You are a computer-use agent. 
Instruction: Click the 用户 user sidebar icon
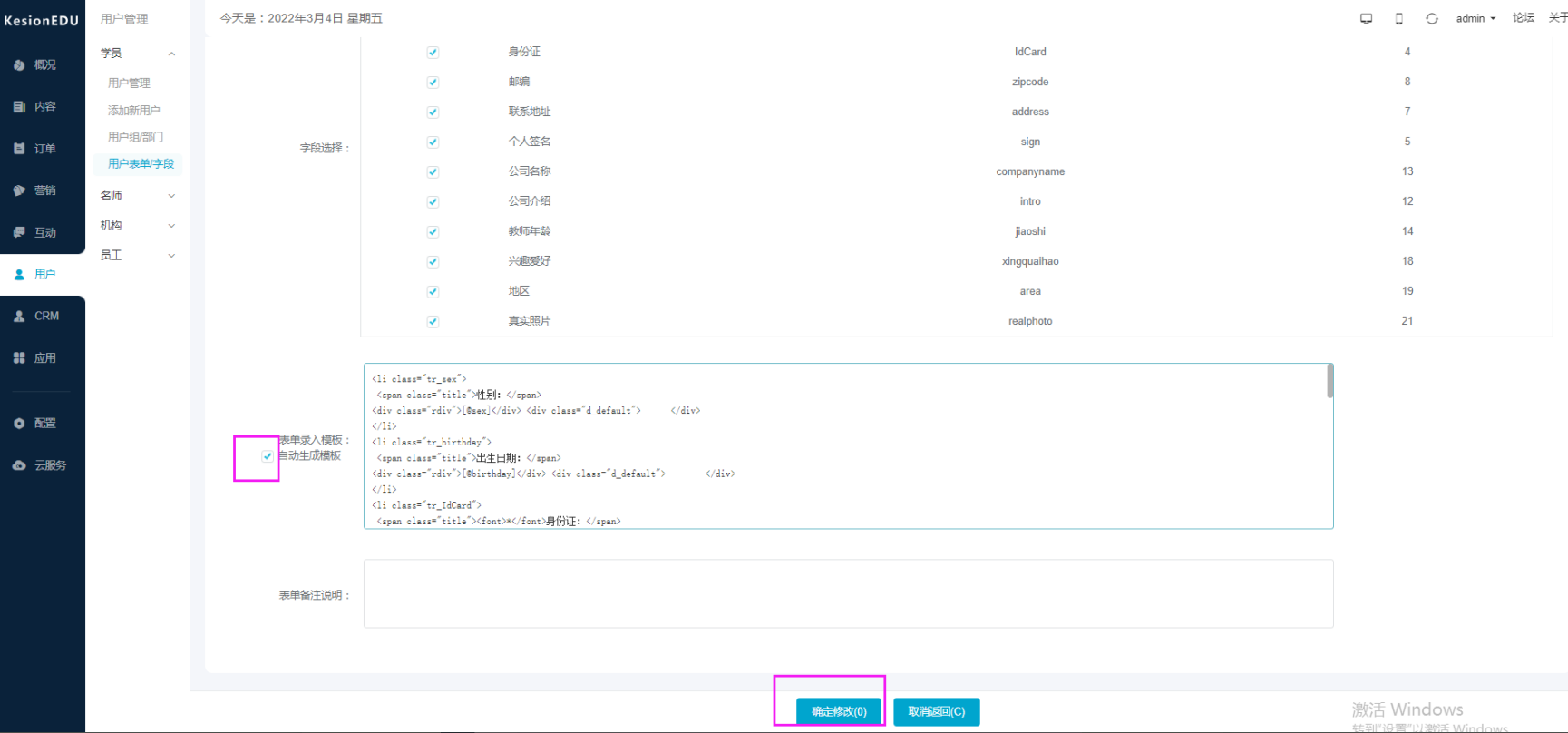[x=19, y=274]
